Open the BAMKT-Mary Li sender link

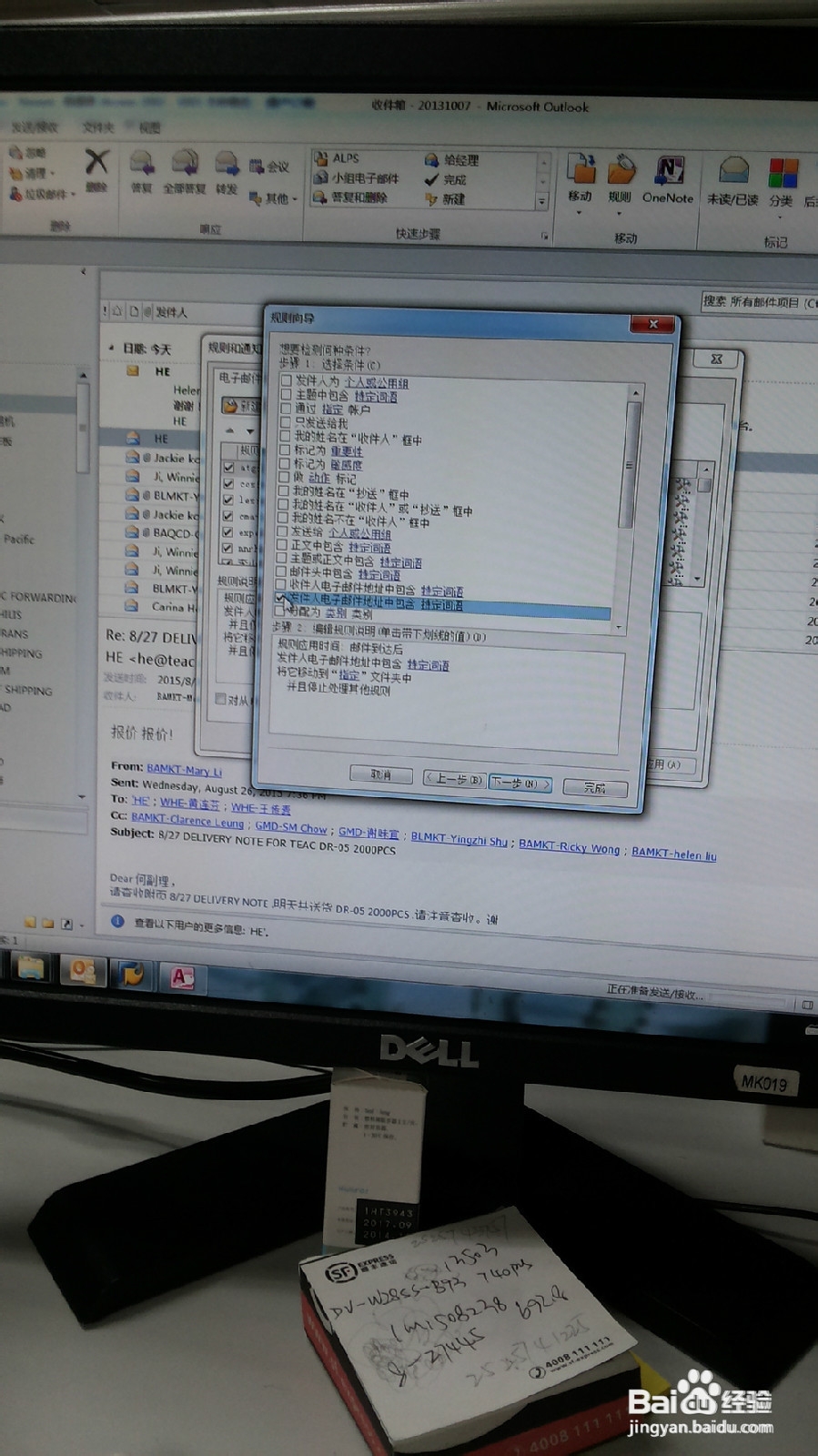click(185, 770)
